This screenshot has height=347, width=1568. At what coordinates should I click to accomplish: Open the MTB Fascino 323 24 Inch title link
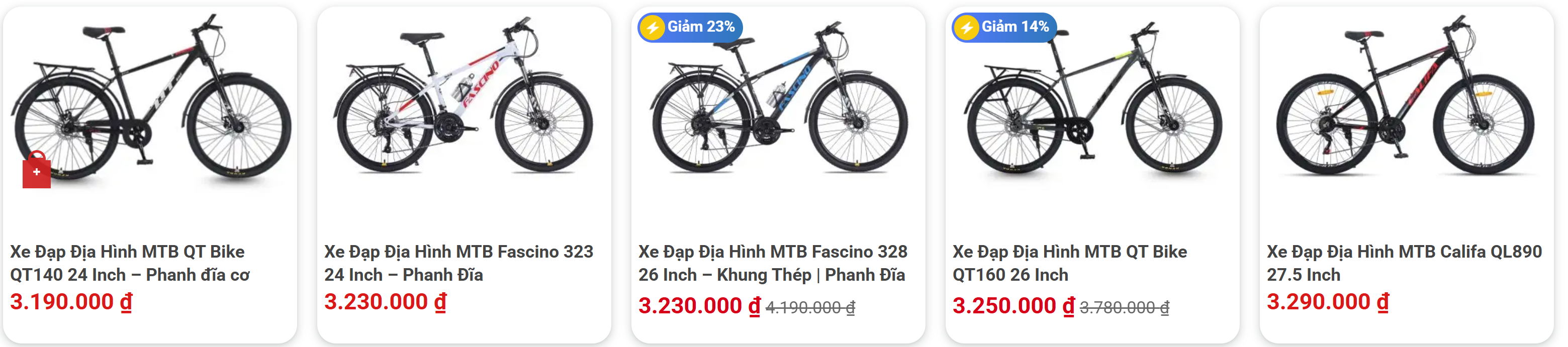(x=458, y=263)
